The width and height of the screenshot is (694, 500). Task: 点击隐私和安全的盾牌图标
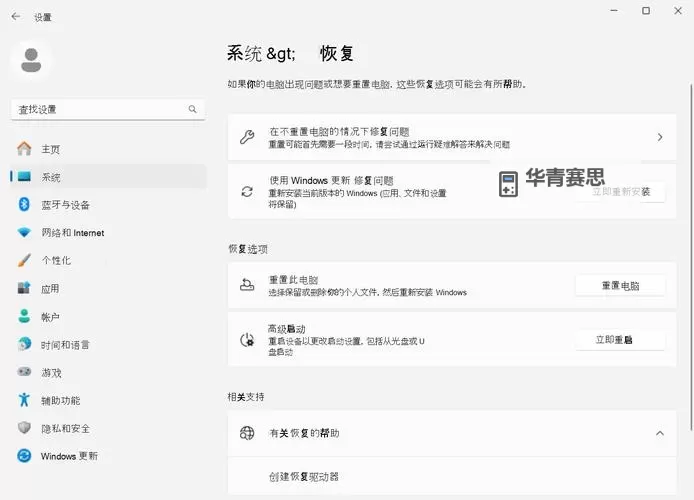coord(24,428)
